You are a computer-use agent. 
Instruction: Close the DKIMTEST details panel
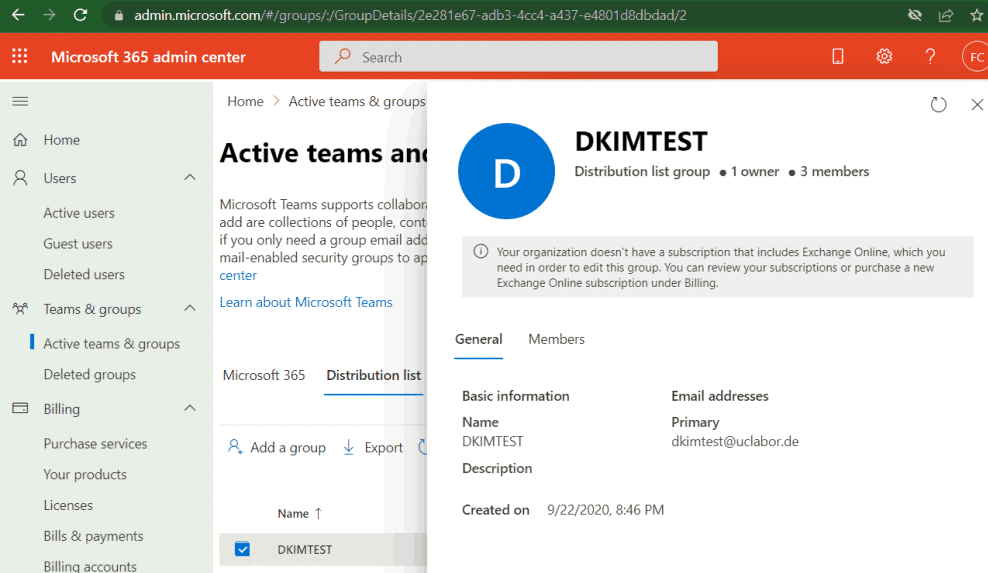pyautogui.click(x=977, y=104)
